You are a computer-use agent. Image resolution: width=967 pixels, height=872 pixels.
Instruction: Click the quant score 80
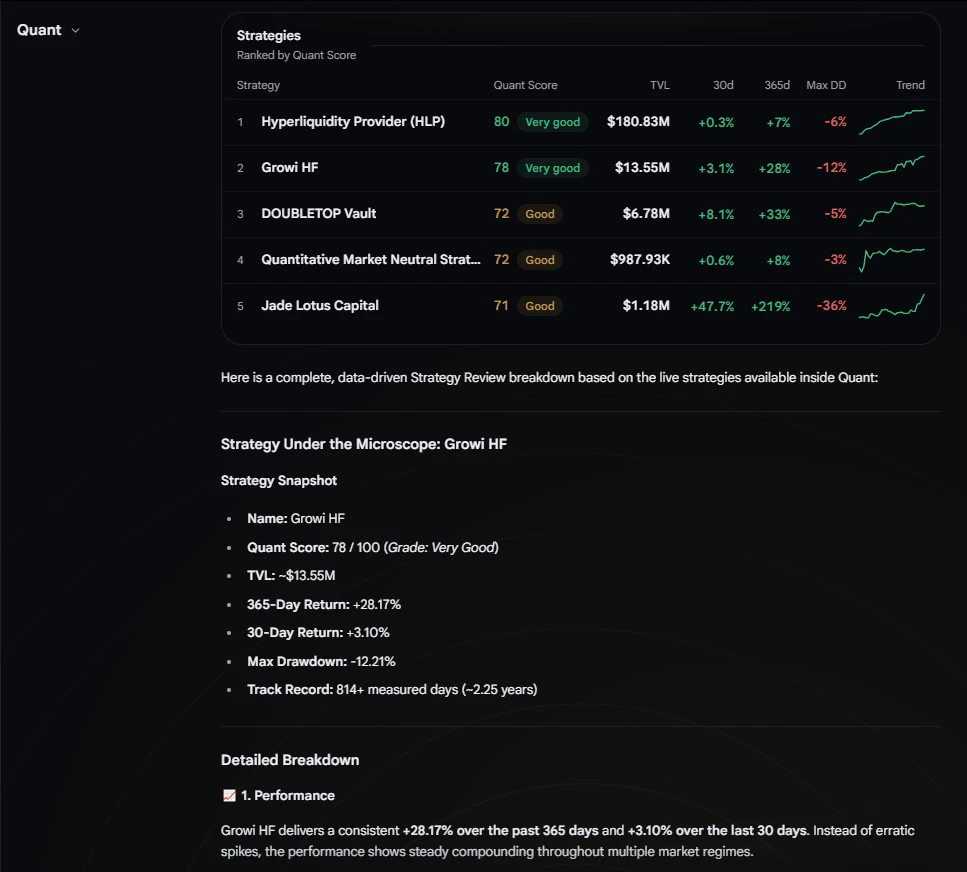coord(501,121)
